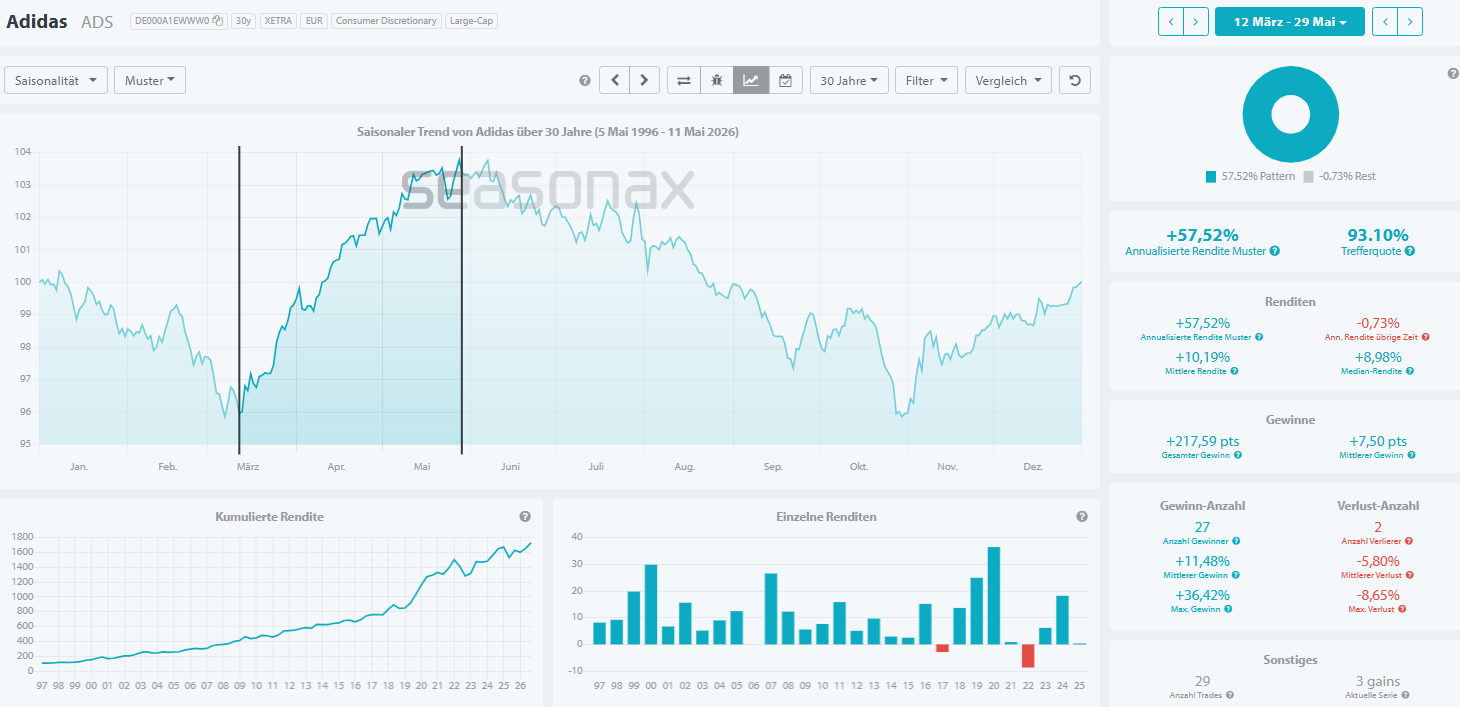The width and height of the screenshot is (1460, 707).
Task: Open the Muster dropdown
Action: coord(150,80)
